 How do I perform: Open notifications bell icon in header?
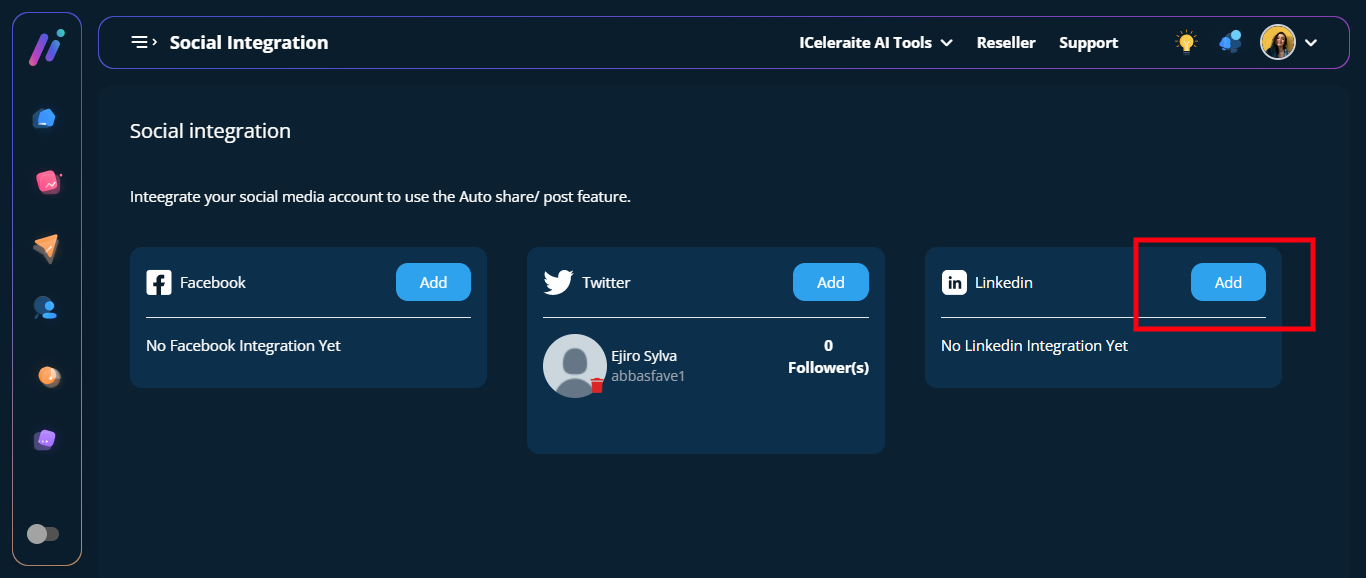point(1230,42)
